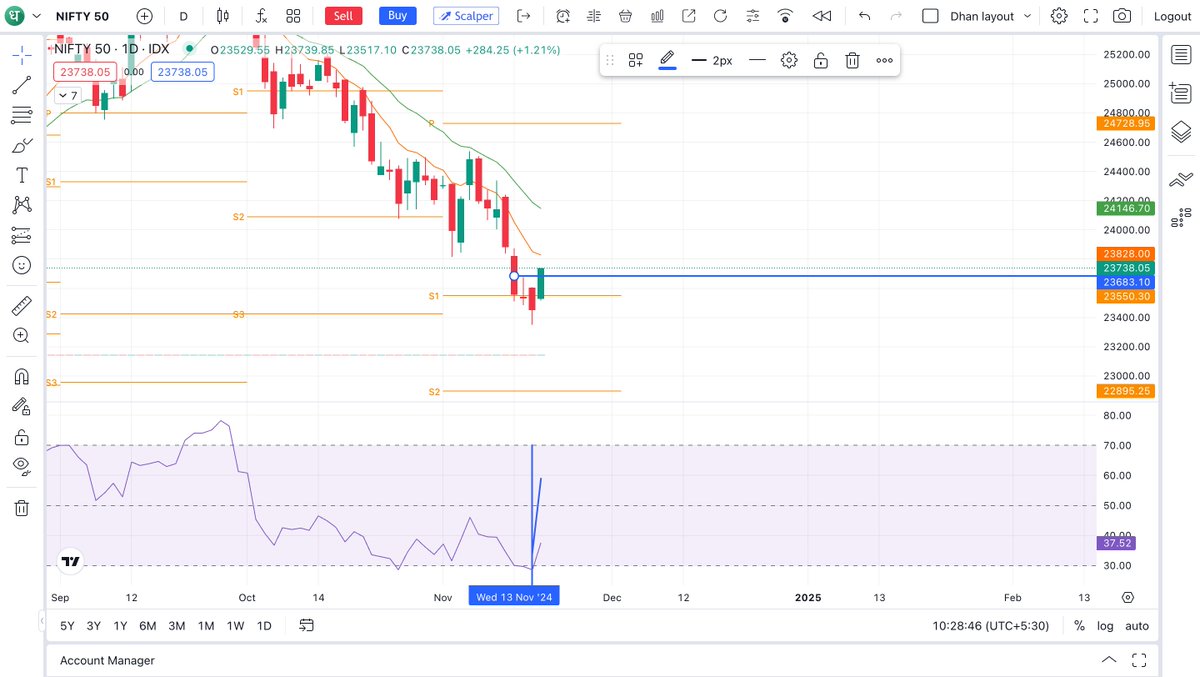The width and height of the screenshot is (1200, 677).
Task: Open the candlestick chart type menu
Action: 222,16
